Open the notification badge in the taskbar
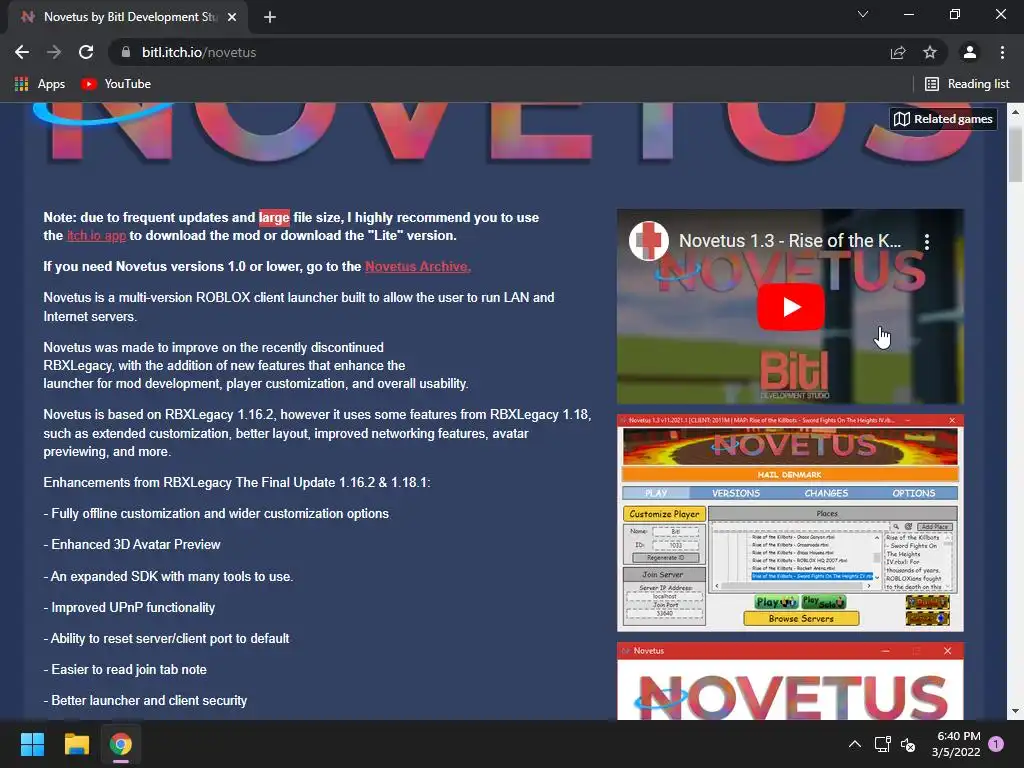The width and height of the screenshot is (1024, 768). coord(996,744)
